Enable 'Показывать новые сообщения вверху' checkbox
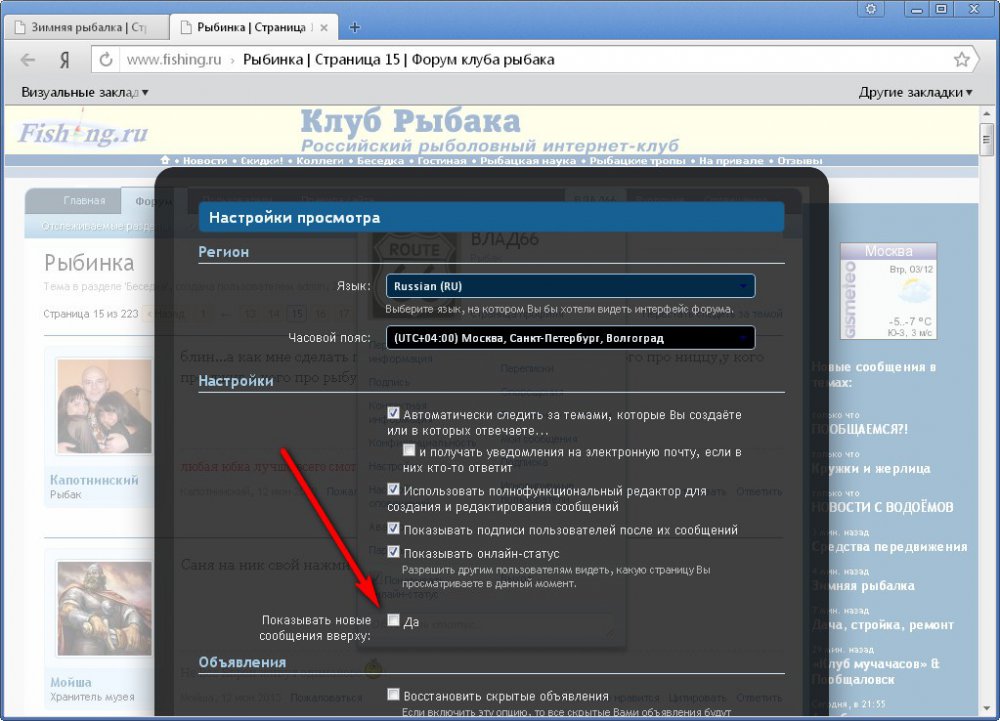The height and width of the screenshot is (721, 1000). pyautogui.click(x=393, y=620)
